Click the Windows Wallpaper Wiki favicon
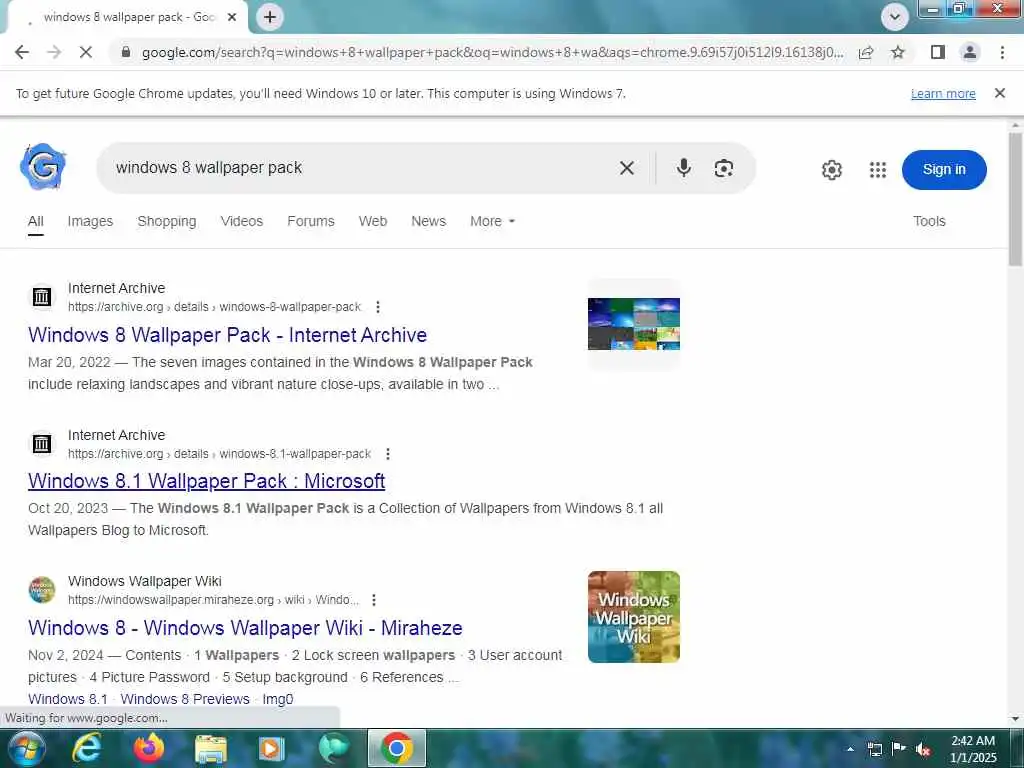The width and height of the screenshot is (1024, 768). (x=42, y=590)
